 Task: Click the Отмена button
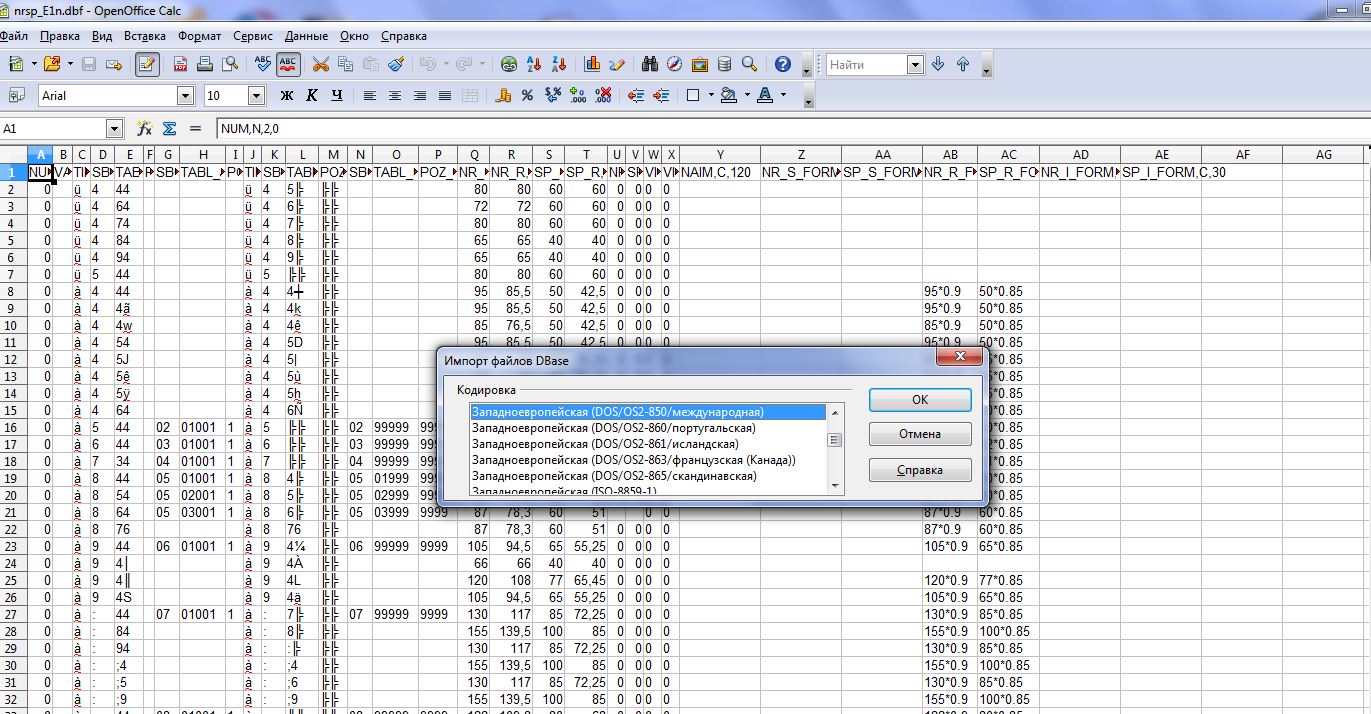click(919, 435)
